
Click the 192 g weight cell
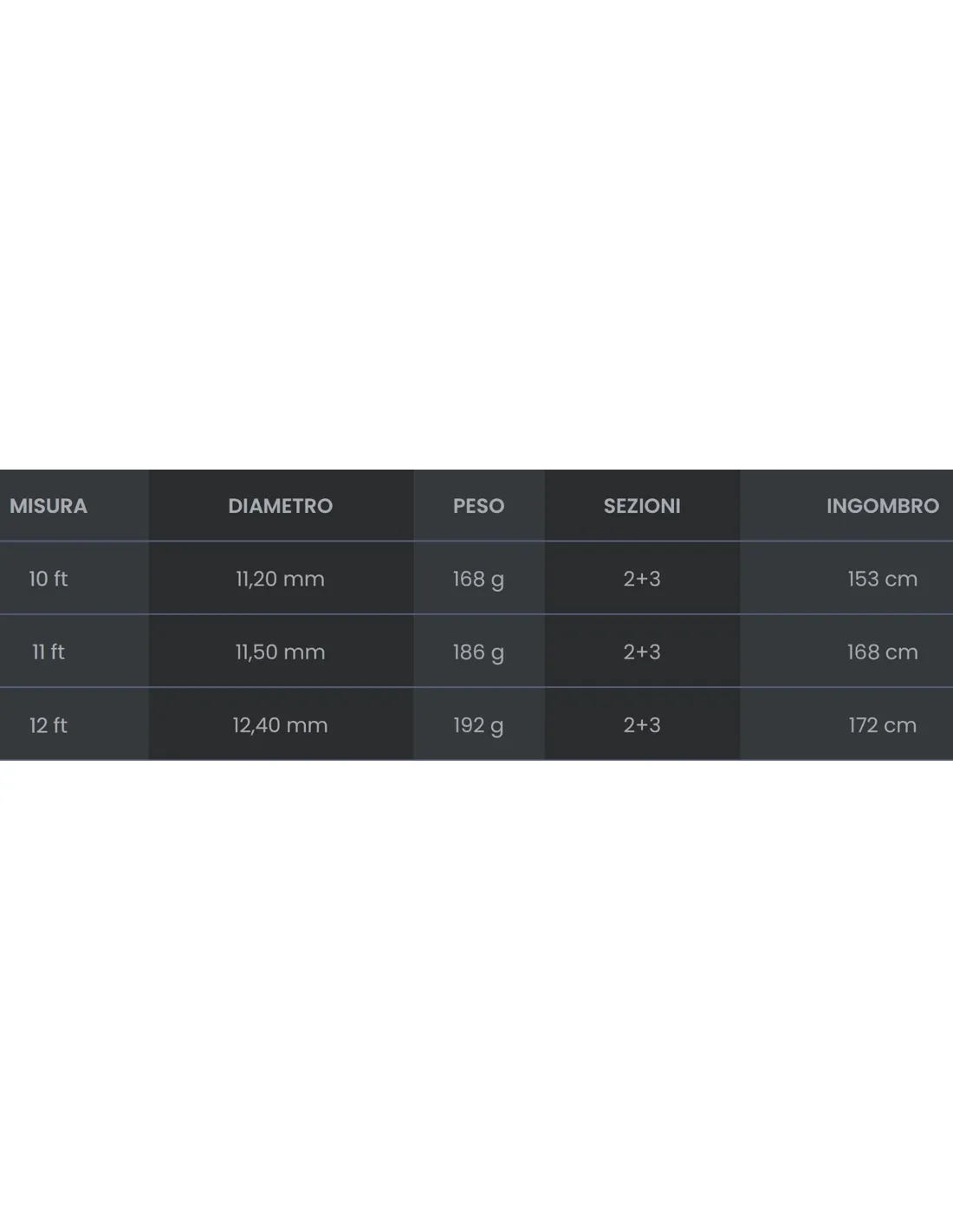(x=478, y=726)
